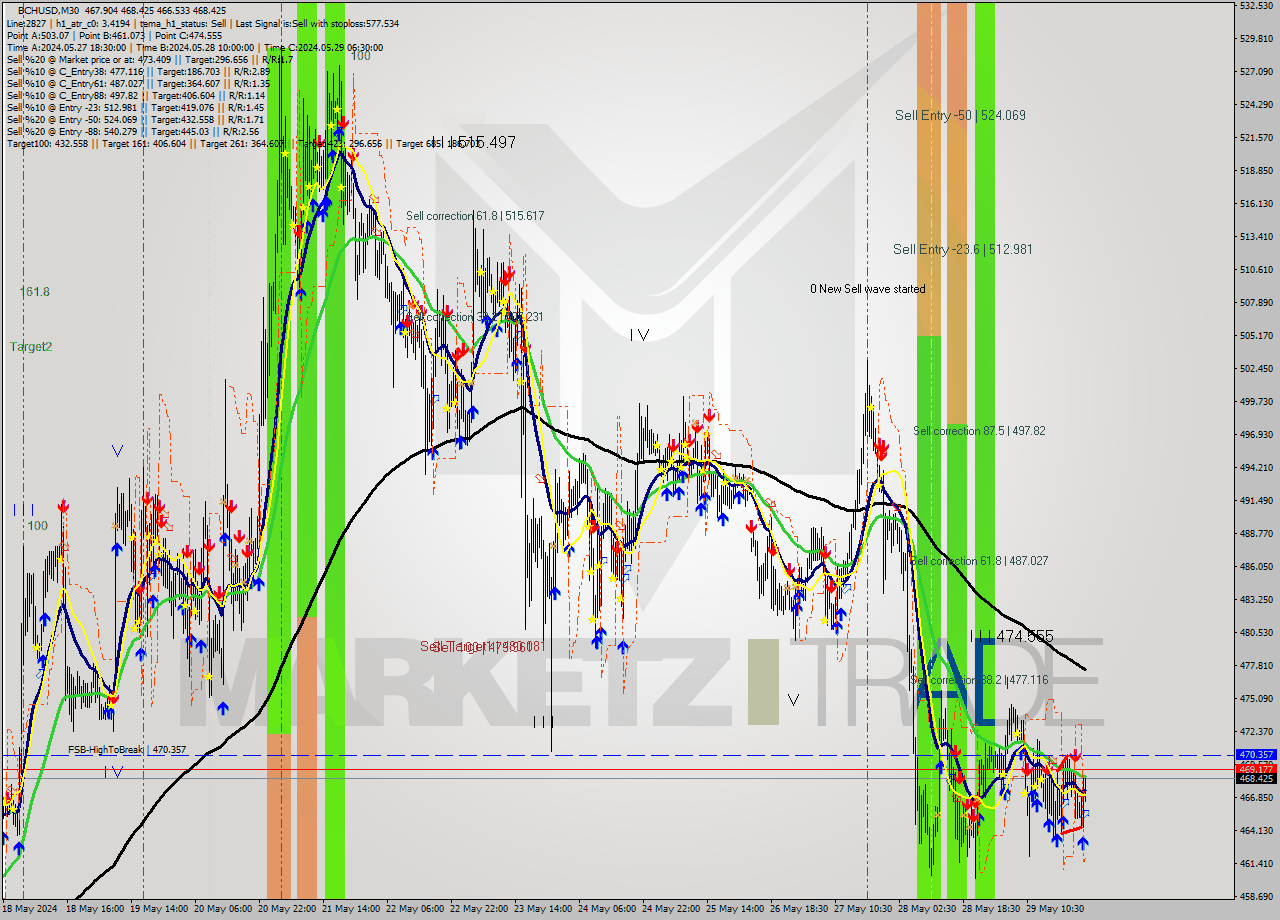This screenshot has height=920, width=1280.
Task: Click 'Sell %20 @ Entry -88: 540.279' line
Action: [x=133, y=131]
